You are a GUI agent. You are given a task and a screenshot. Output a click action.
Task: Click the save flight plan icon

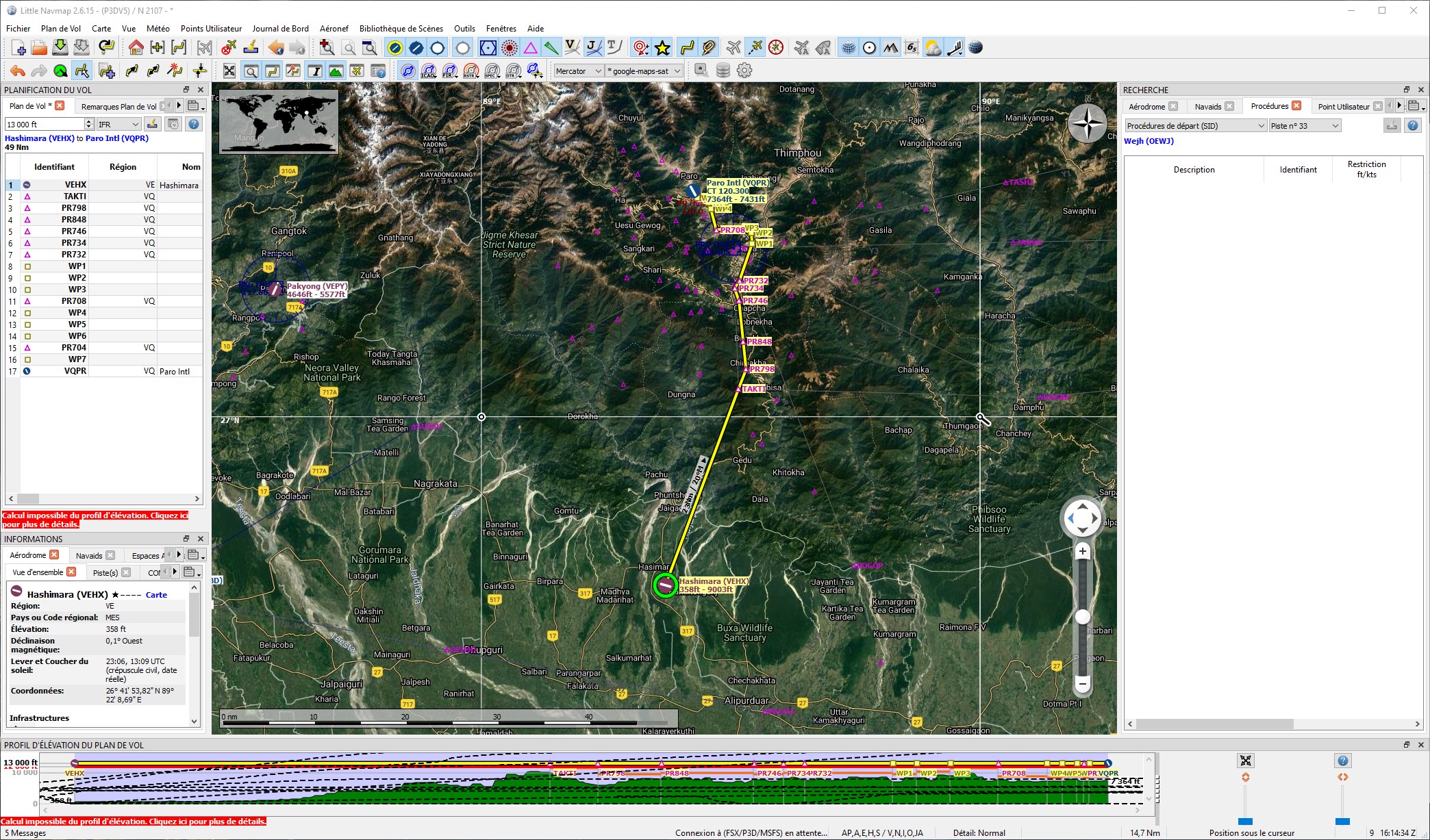(60, 48)
